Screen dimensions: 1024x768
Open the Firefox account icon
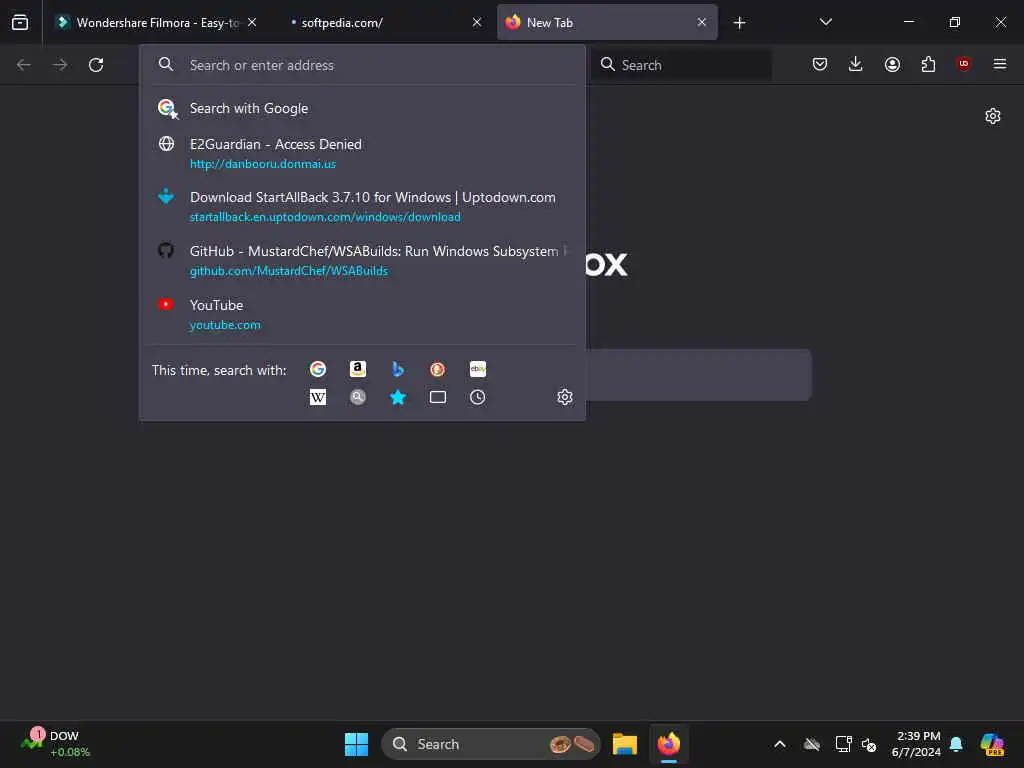pos(892,64)
